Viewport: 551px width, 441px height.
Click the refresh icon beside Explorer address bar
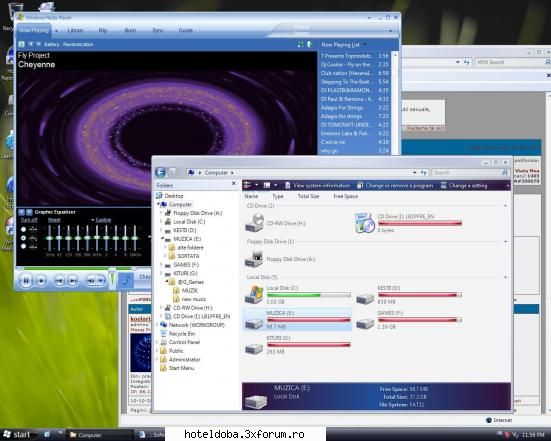[424, 173]
